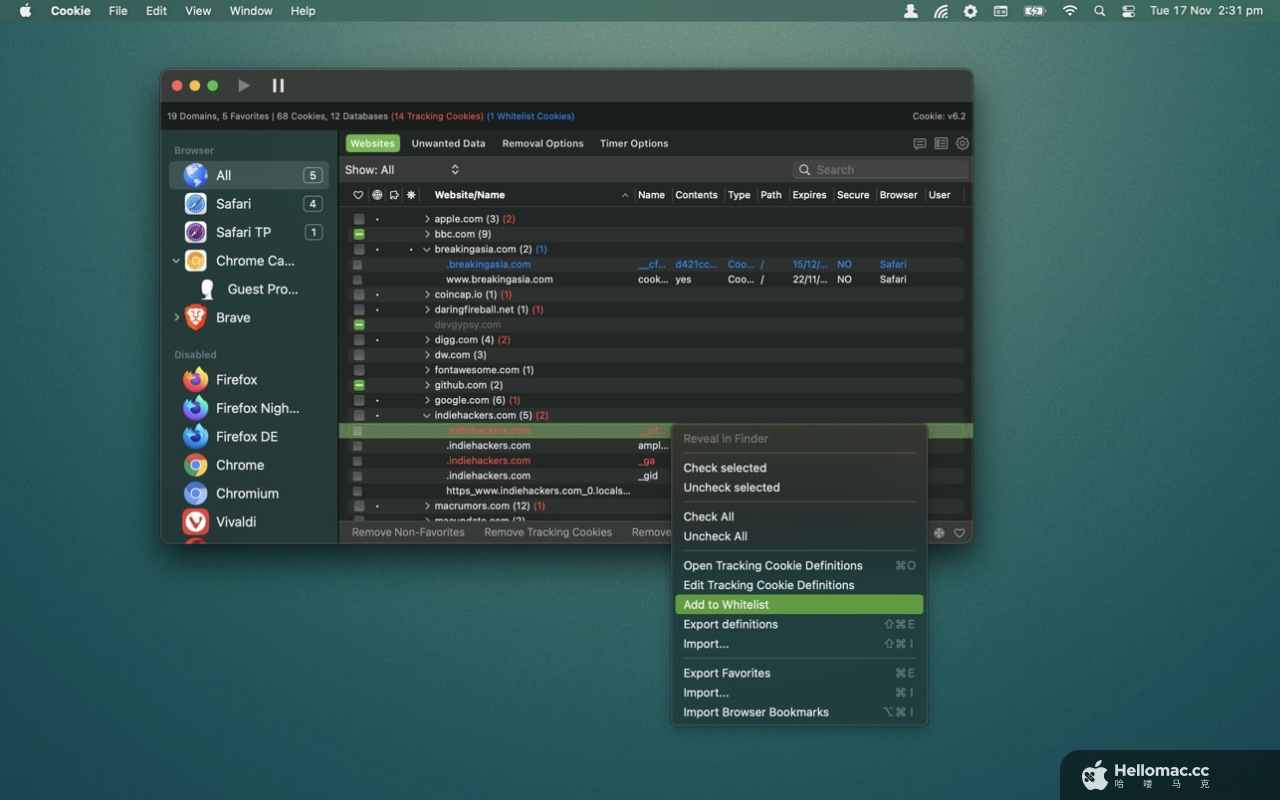Click the globe column header icon

(377, 195)
